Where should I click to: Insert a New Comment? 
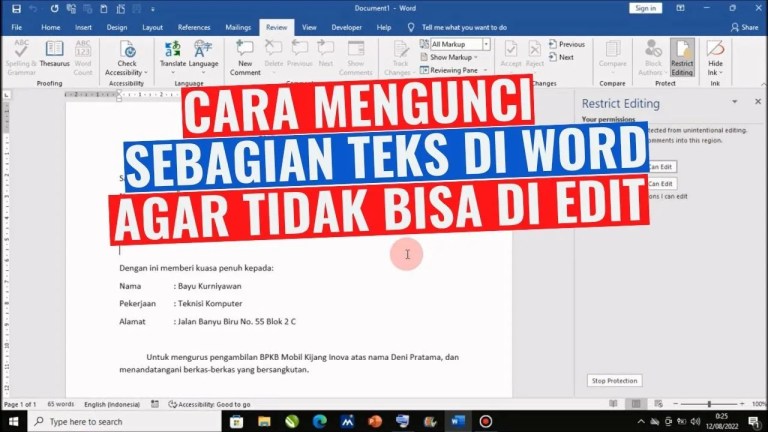pos(245,58)
